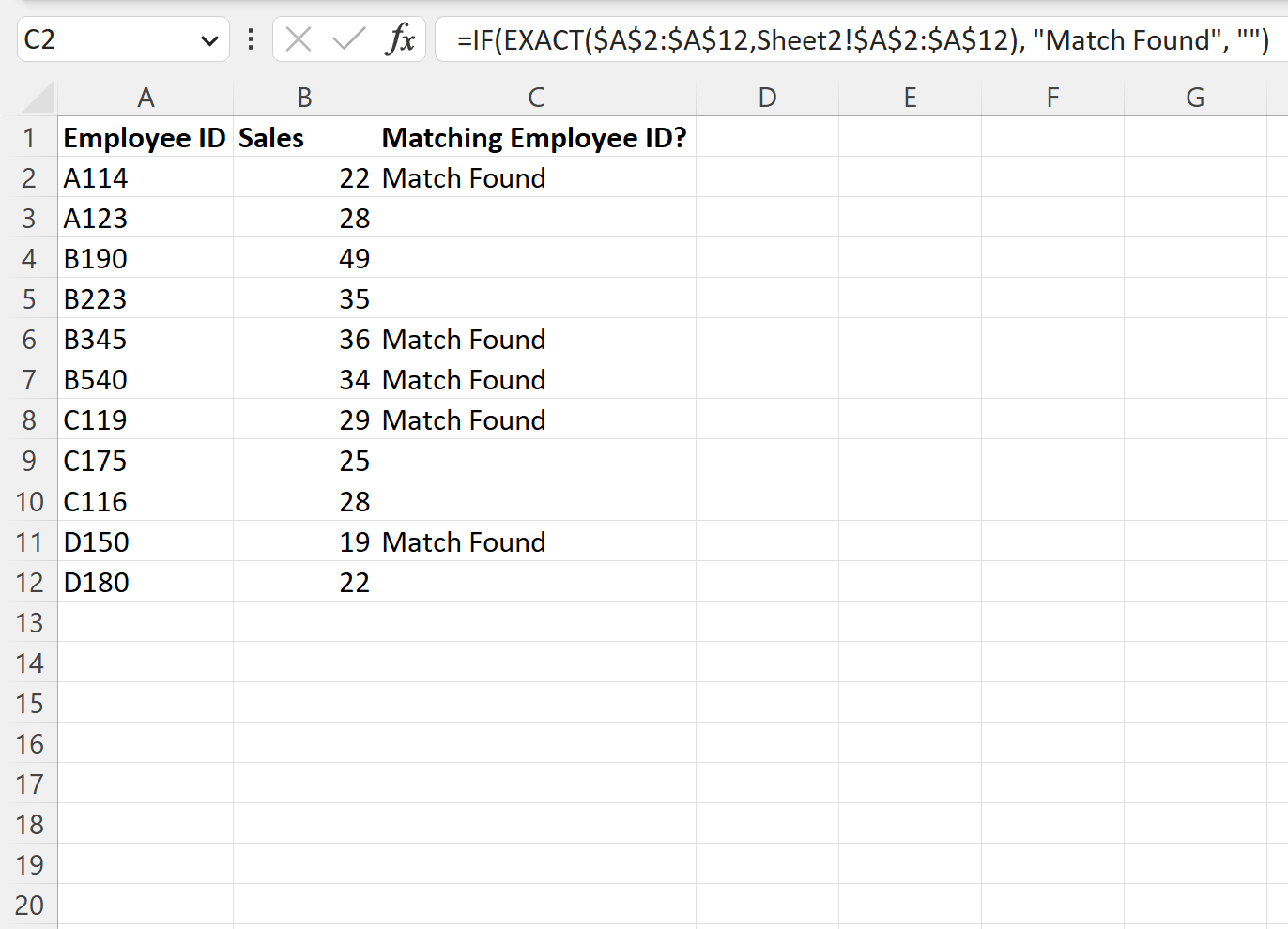1288x929 pixels.
Task: Click the Cancel (X) formula icon
Action: click(x=299, y=40)
